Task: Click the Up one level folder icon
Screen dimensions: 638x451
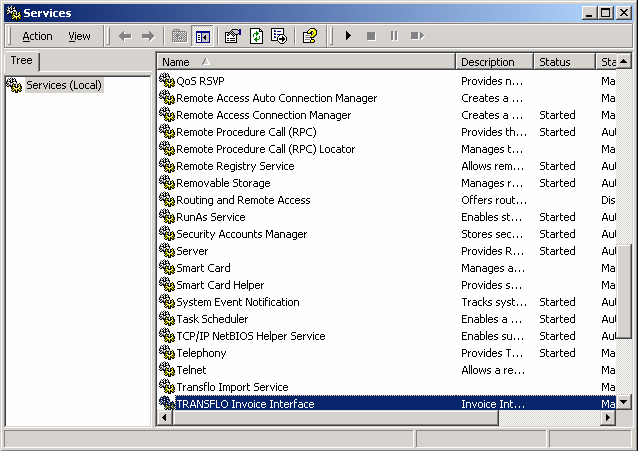Action: [179, 36]
